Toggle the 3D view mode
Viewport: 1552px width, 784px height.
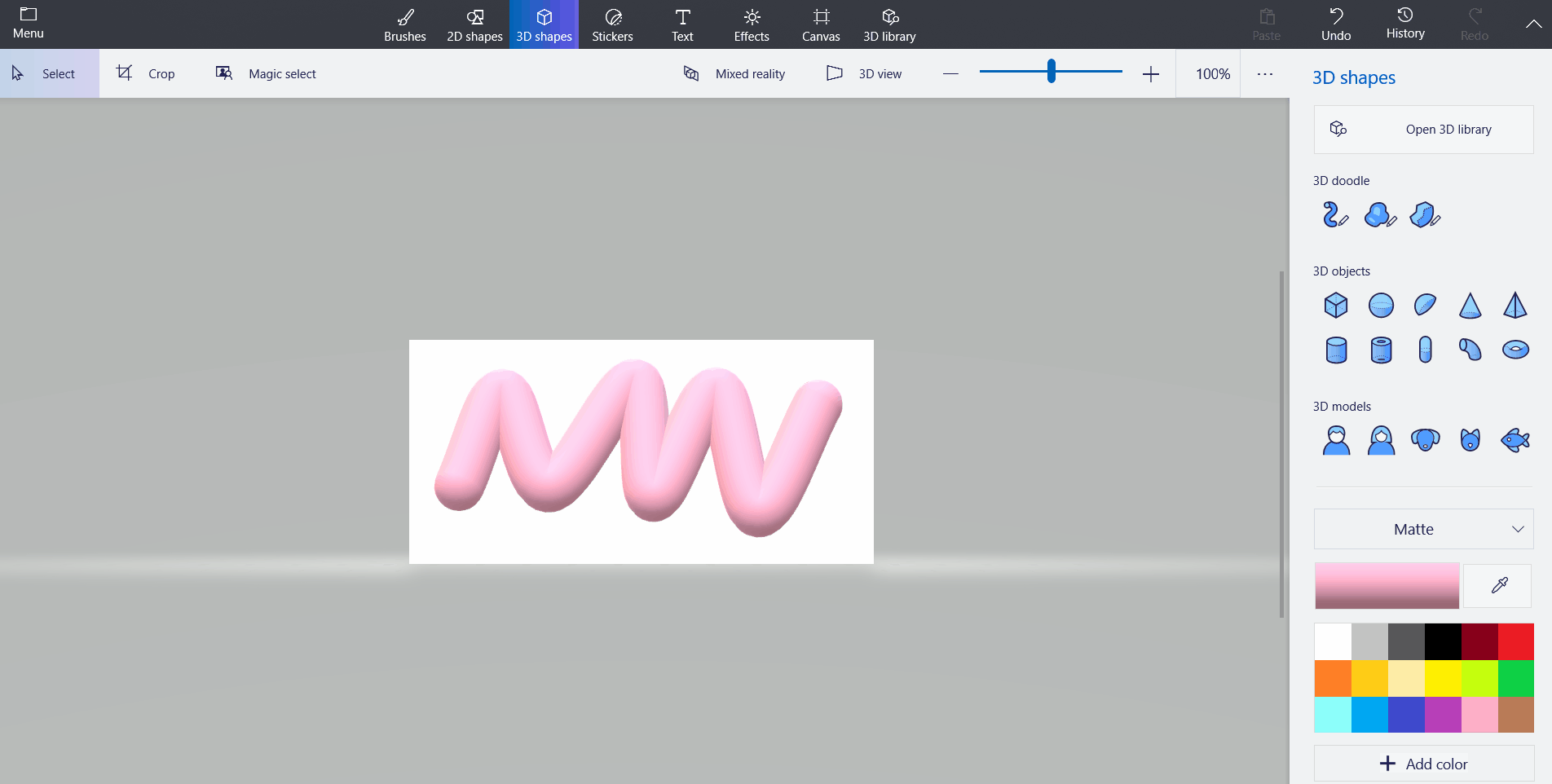click(864, 73)
